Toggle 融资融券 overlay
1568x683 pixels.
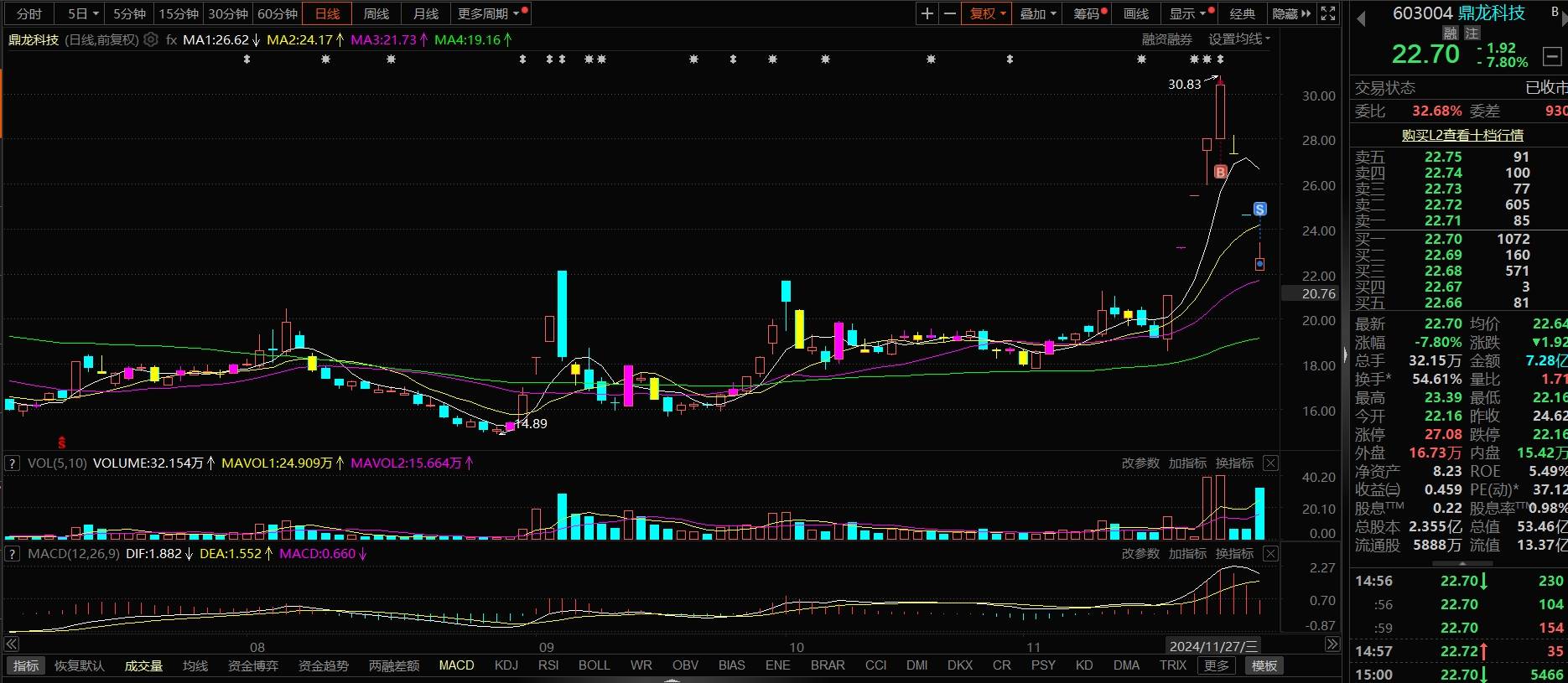(x=1167, y=39)
